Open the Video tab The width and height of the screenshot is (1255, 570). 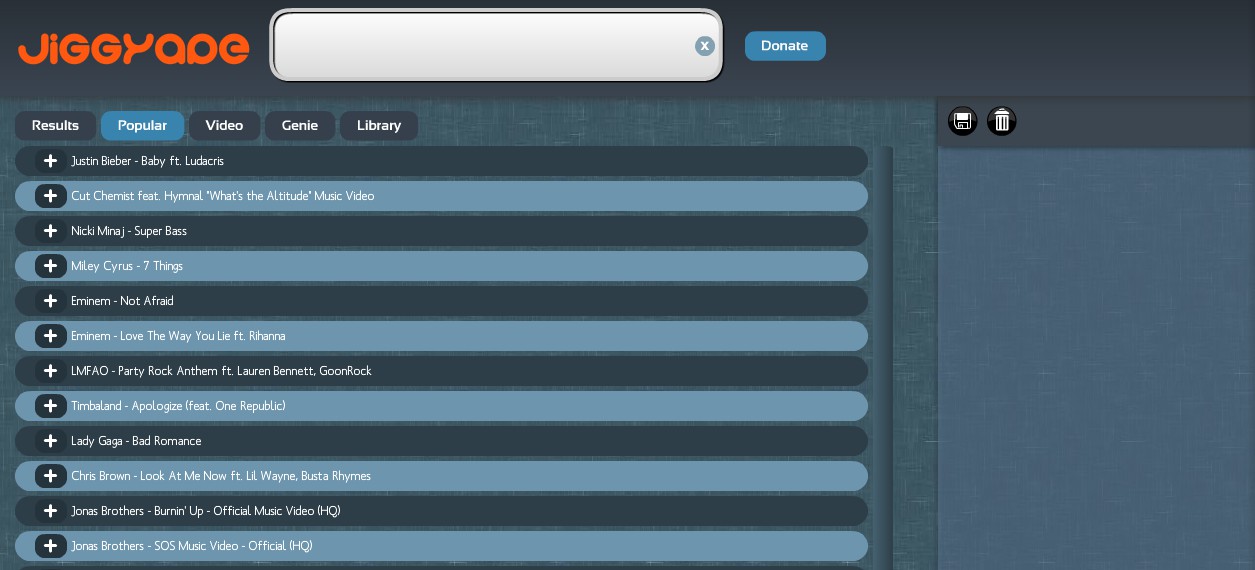pos(224,126)
